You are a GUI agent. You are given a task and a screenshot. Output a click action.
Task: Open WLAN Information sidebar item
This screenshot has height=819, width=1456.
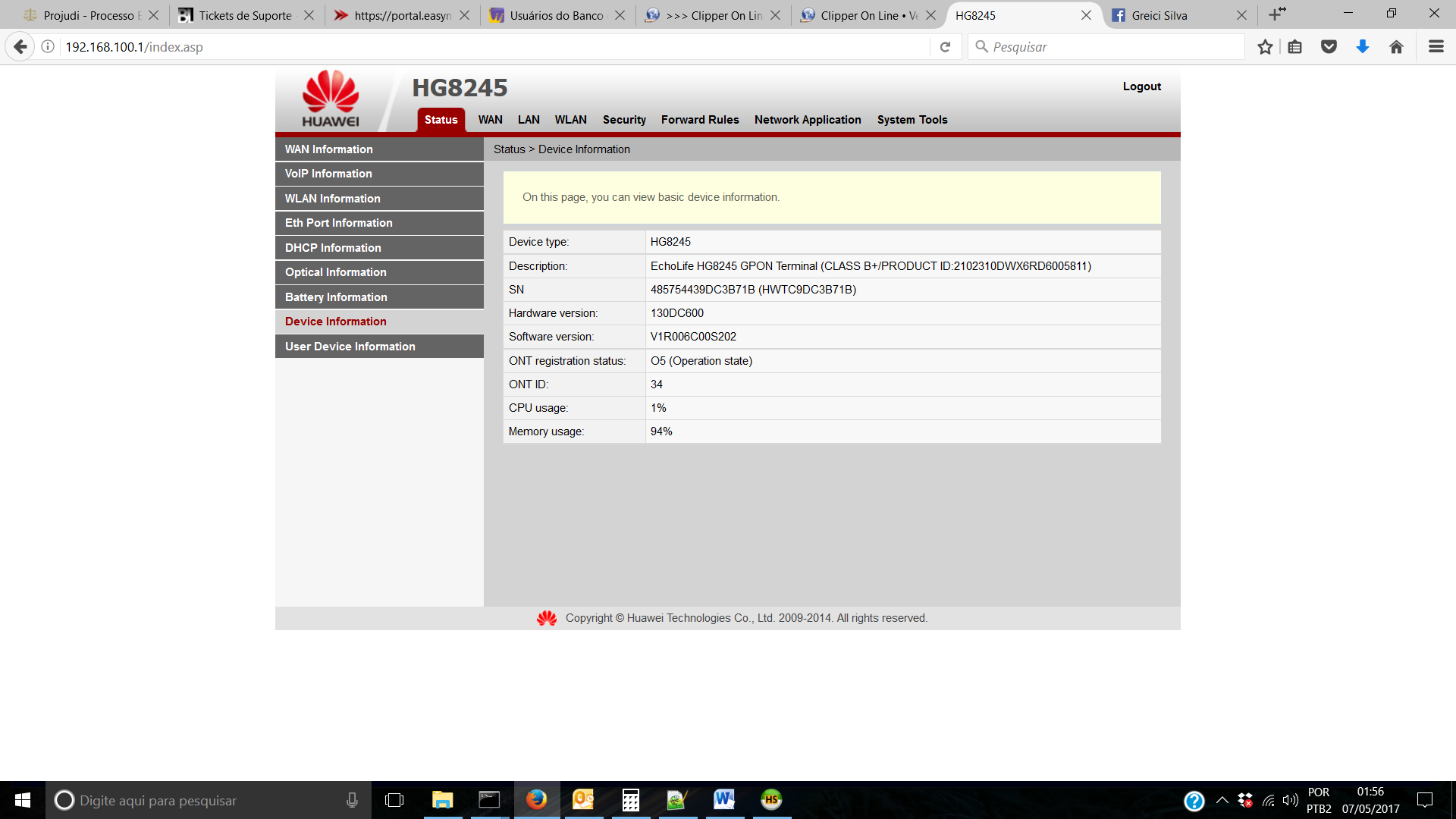pyautogui.click(x=333, y=199)
